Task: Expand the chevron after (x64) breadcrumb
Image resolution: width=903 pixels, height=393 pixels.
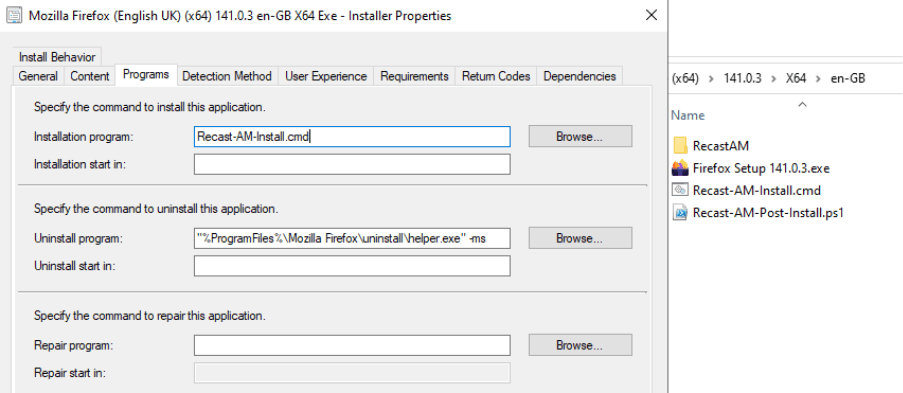Action: [712, 78]
